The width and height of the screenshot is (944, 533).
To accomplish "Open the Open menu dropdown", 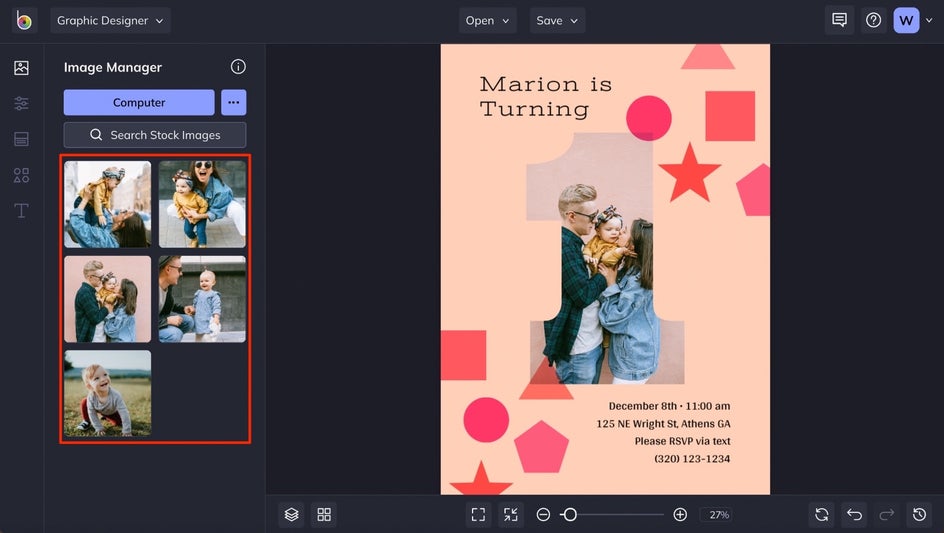I will 487,20.
